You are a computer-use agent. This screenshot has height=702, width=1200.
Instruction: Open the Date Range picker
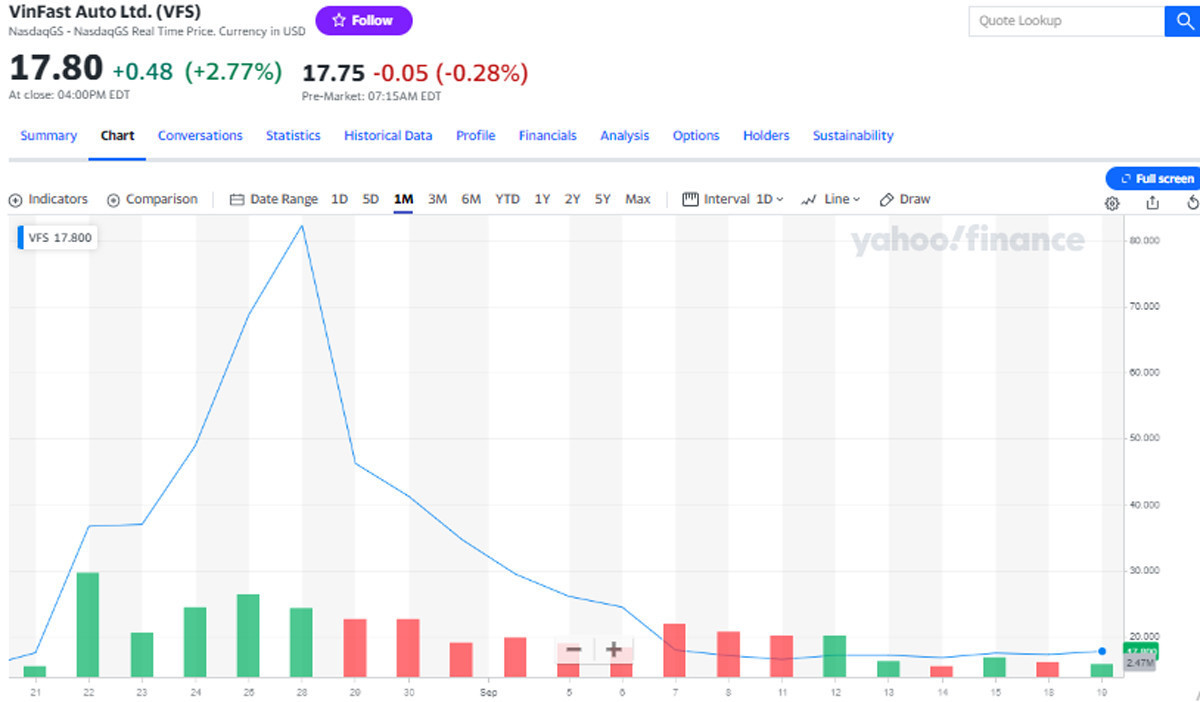click(x=274, y=199)
